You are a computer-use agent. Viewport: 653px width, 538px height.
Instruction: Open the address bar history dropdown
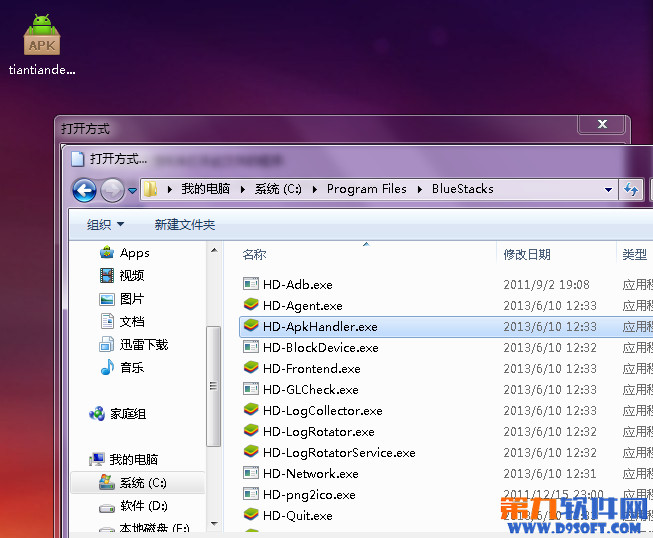click(608, 190)
